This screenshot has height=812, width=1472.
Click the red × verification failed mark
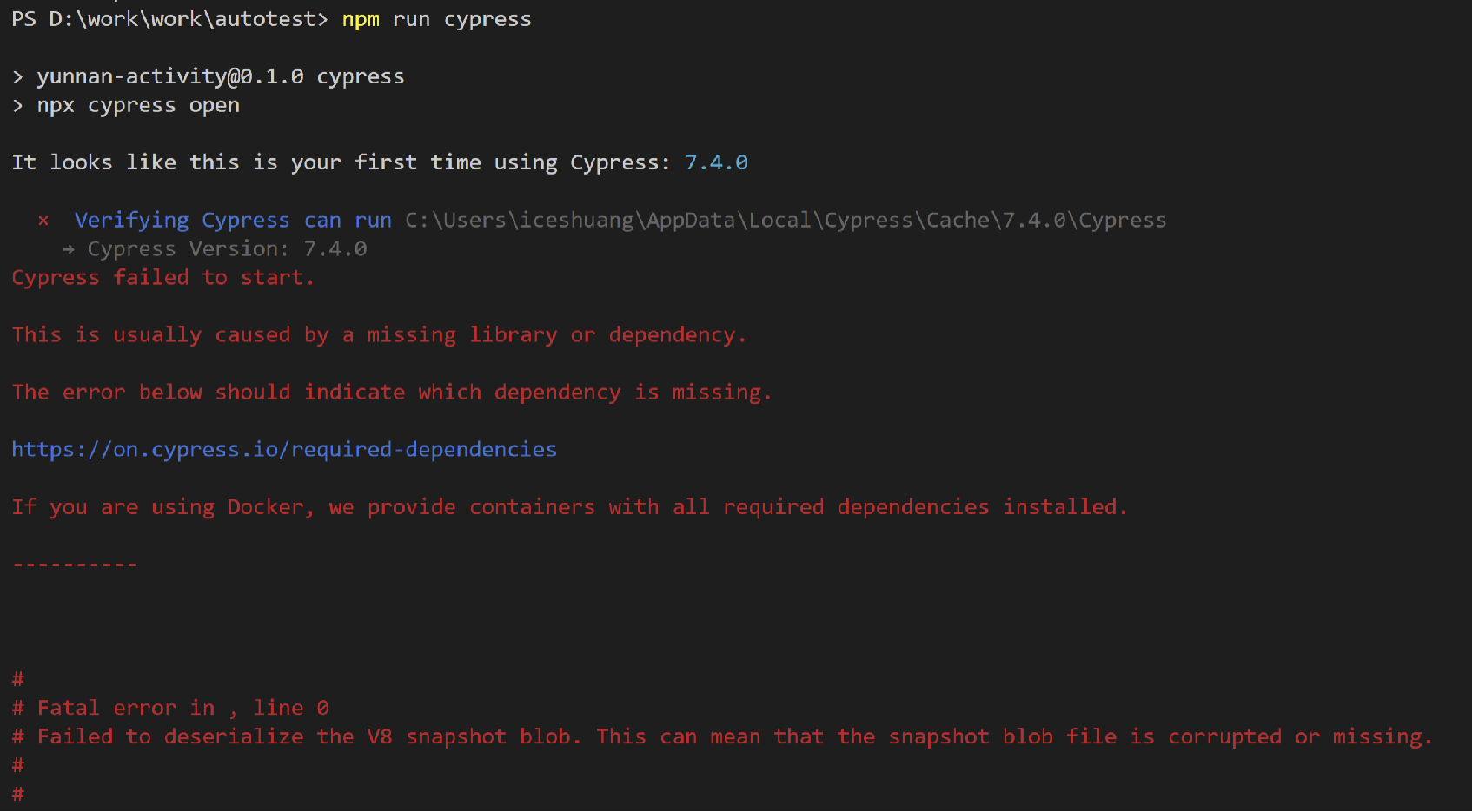click(x=43, y=221)
